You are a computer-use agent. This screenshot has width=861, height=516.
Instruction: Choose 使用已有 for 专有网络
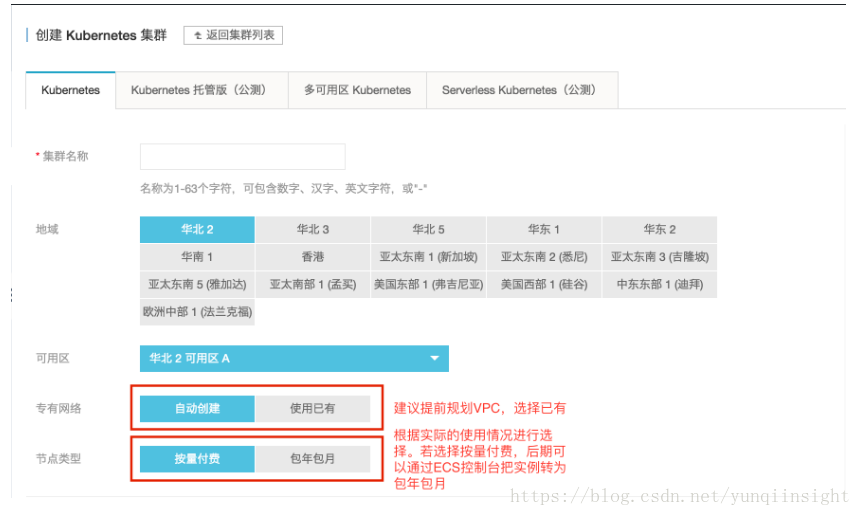[313, 408]
